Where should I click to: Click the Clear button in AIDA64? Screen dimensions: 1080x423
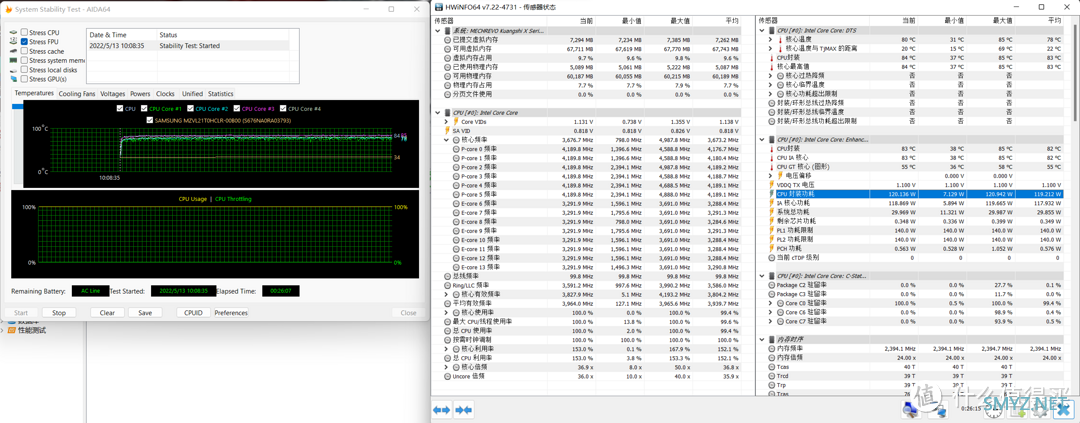pos(107,313)
